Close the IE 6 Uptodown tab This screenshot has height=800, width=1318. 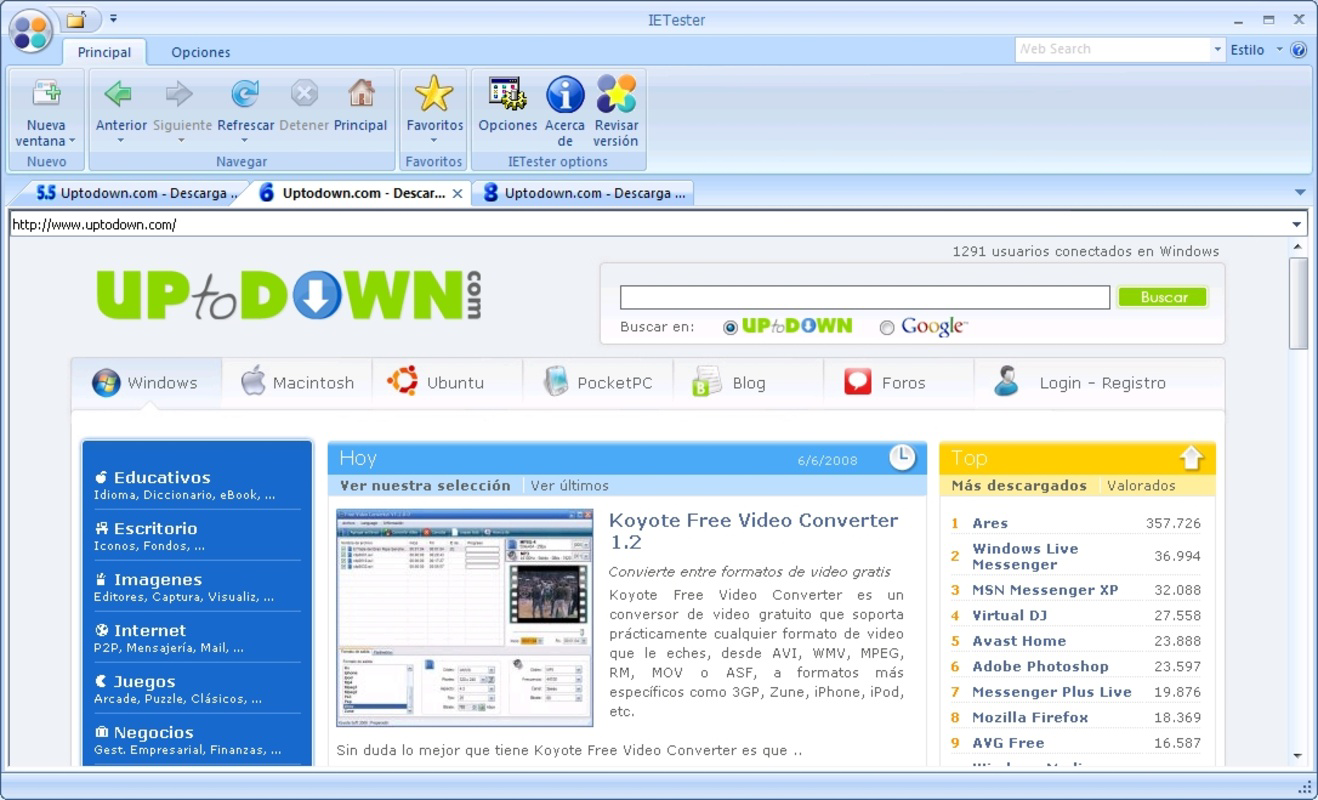[x=457, y=194]
